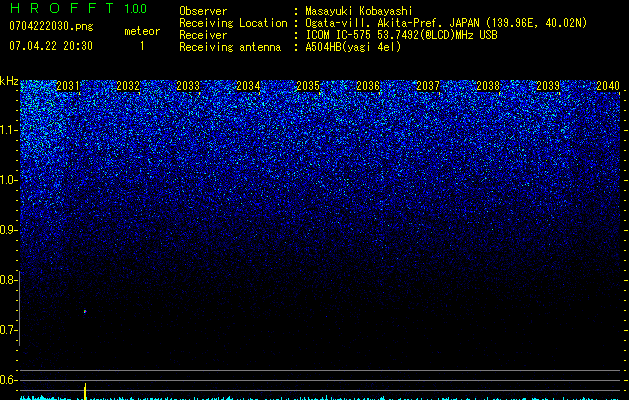Click the 2032 time marker
The width and height of the screenshot is (629, 400).
coord(128,86)
